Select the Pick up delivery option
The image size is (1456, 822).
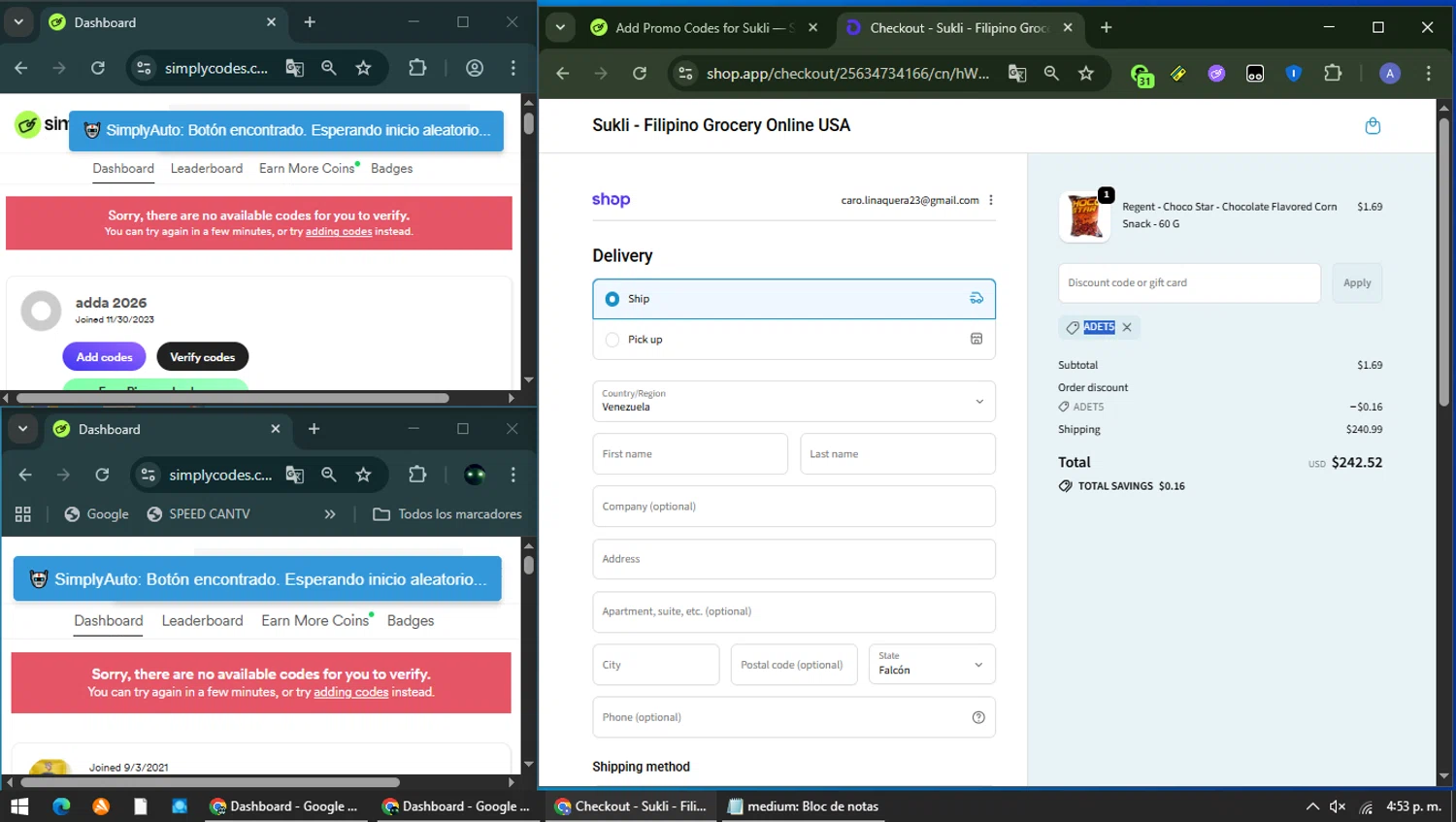click(794, 340)
